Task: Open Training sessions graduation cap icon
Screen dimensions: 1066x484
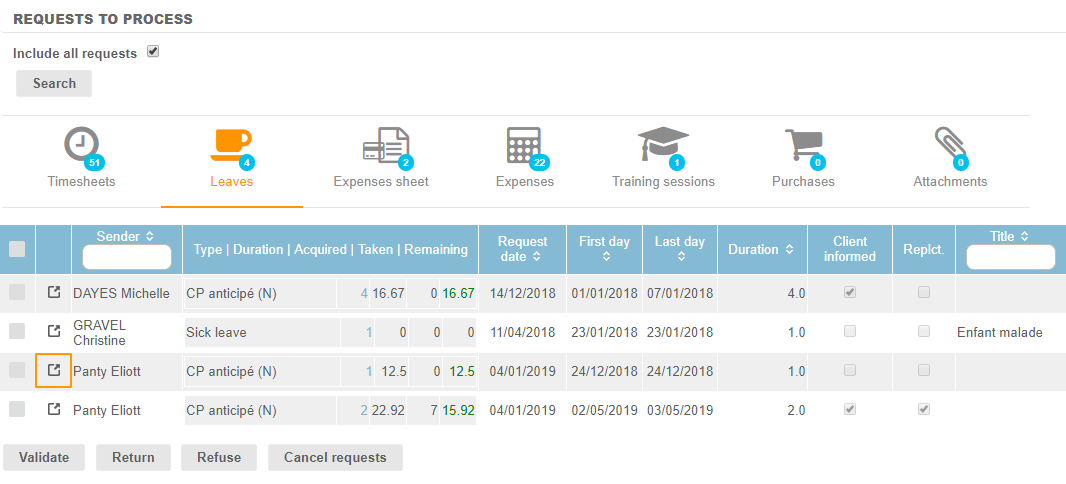Action: point(663,146)
